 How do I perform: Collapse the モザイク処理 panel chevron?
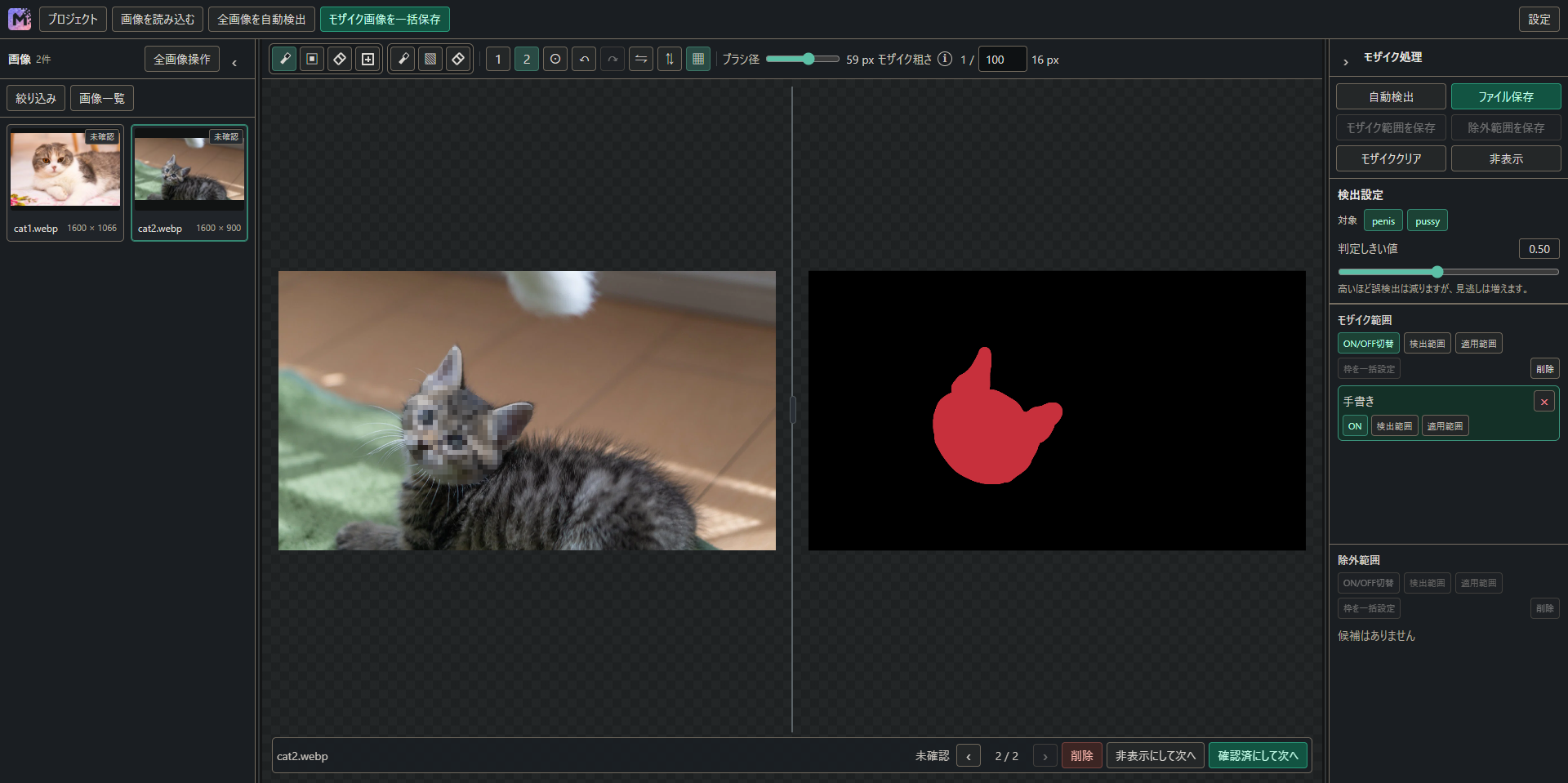1346,61
